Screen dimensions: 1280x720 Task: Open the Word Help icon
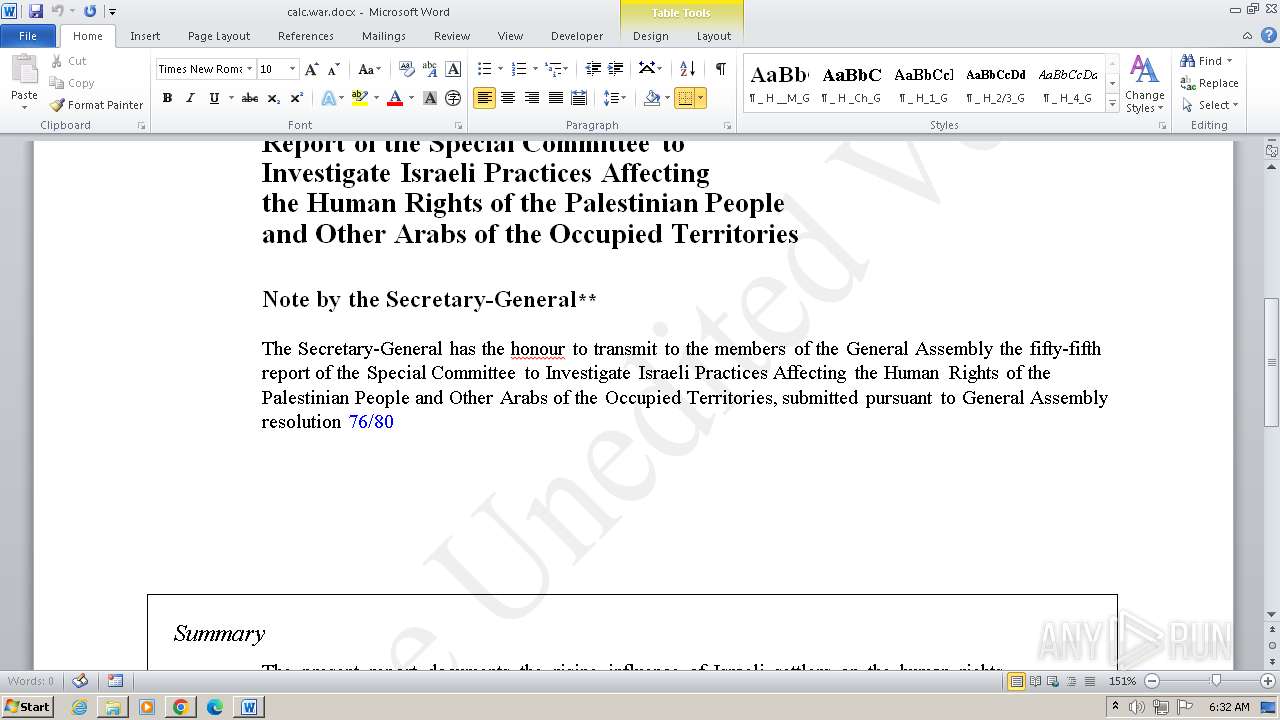point(1269,35)
